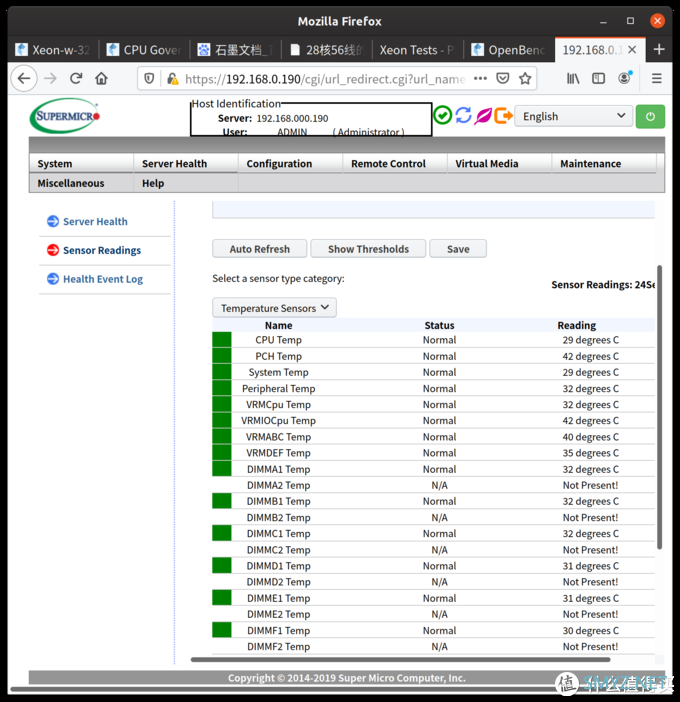Click the Auto Refresh button
Screen dimensions: 680x702
pyautogui.click(x=259, y=249)
